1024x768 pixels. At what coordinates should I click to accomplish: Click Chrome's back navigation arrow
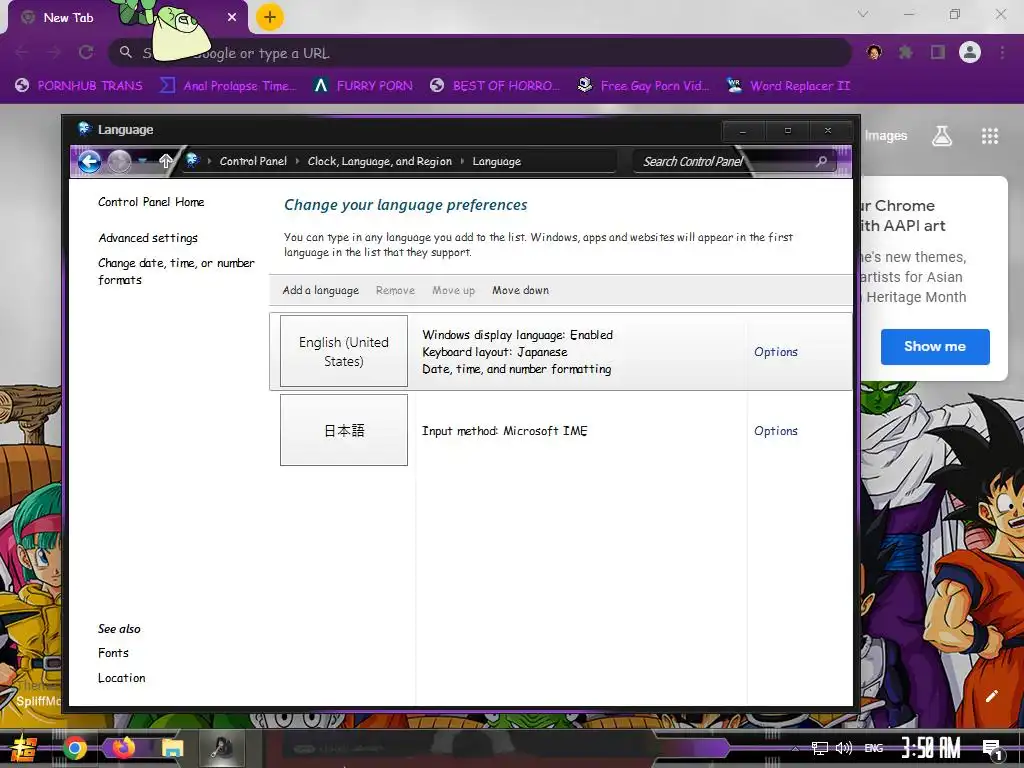pyautogui.click(x=22, y=52)
